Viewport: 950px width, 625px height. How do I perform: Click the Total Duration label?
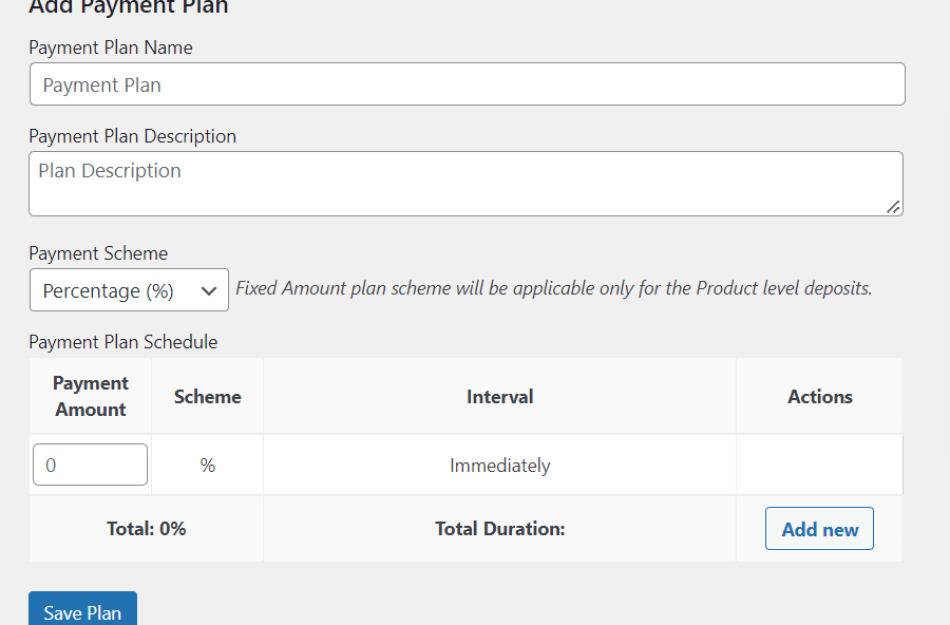tap(500, 528)
